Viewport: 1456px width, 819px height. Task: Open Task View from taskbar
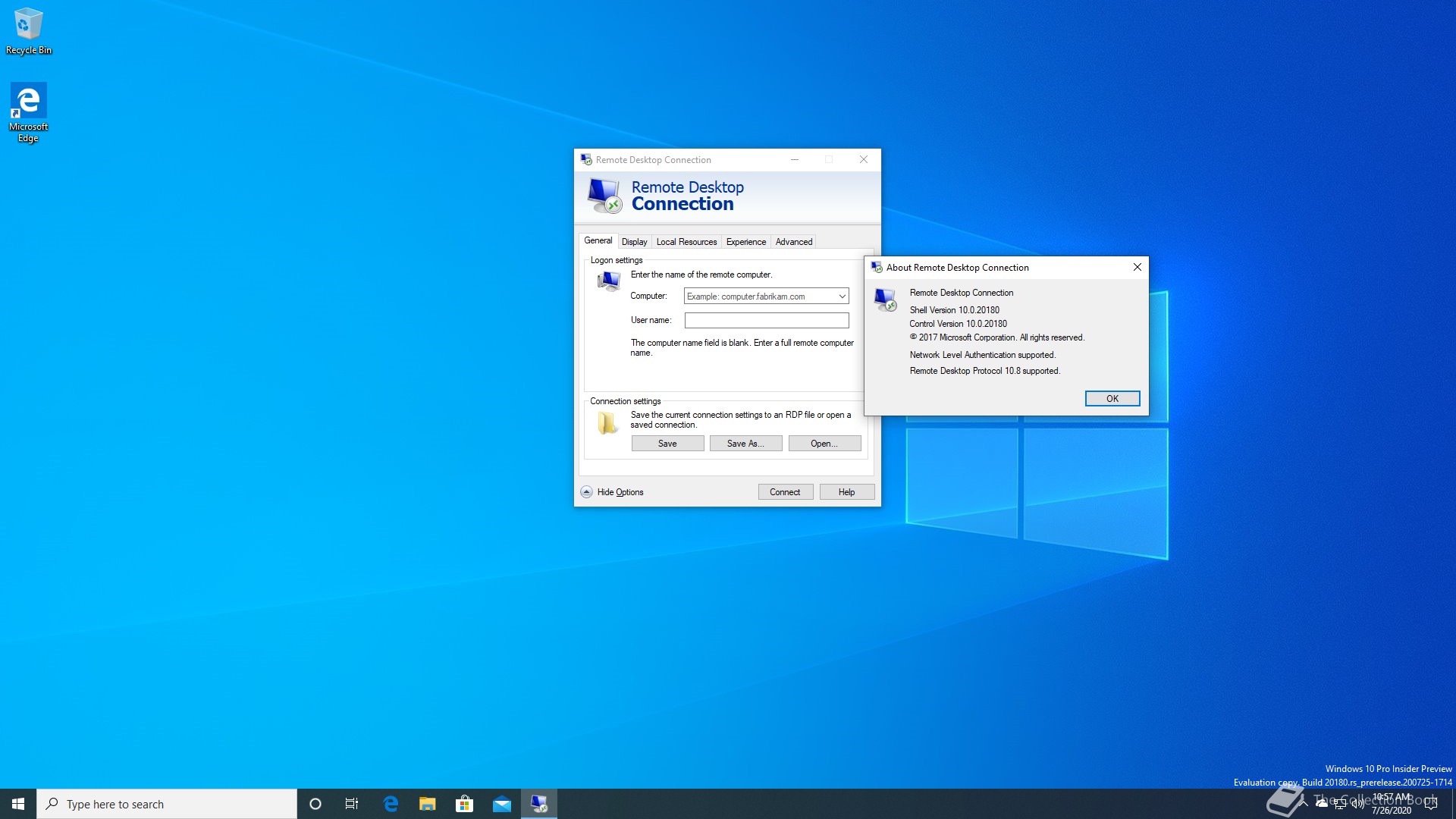click(x=352, y=804)
